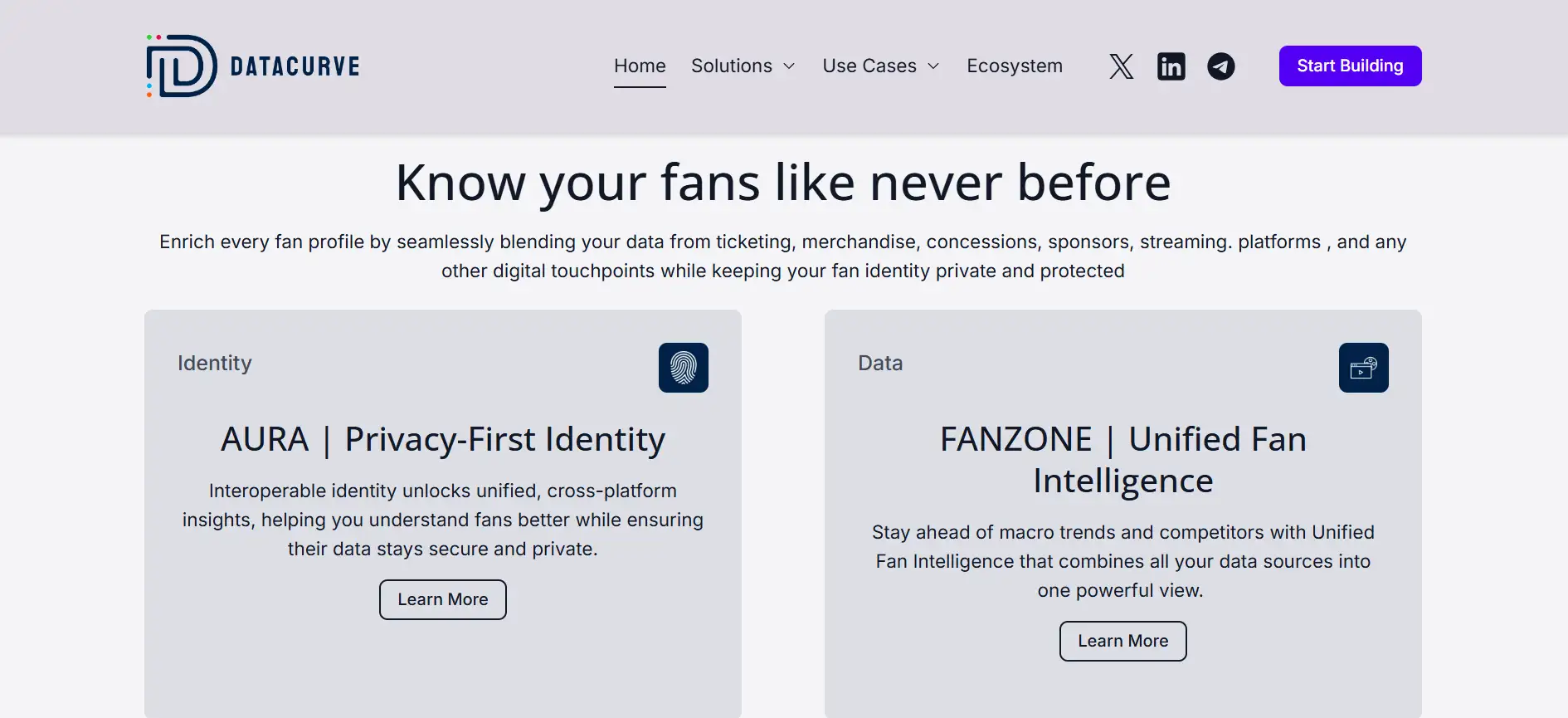
Task: Click Learn More under AURA card
Action: coord(443,599)
